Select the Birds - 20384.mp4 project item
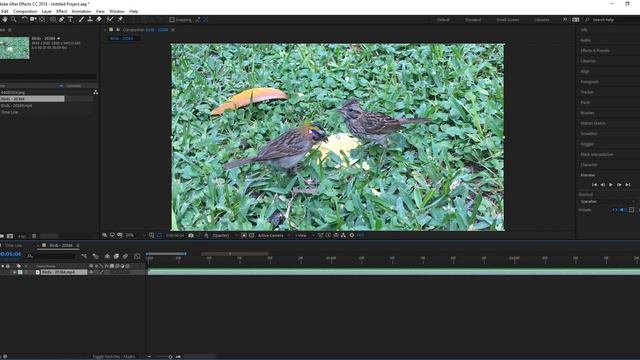Screen dimensions: 640x360 coord(16,106)
